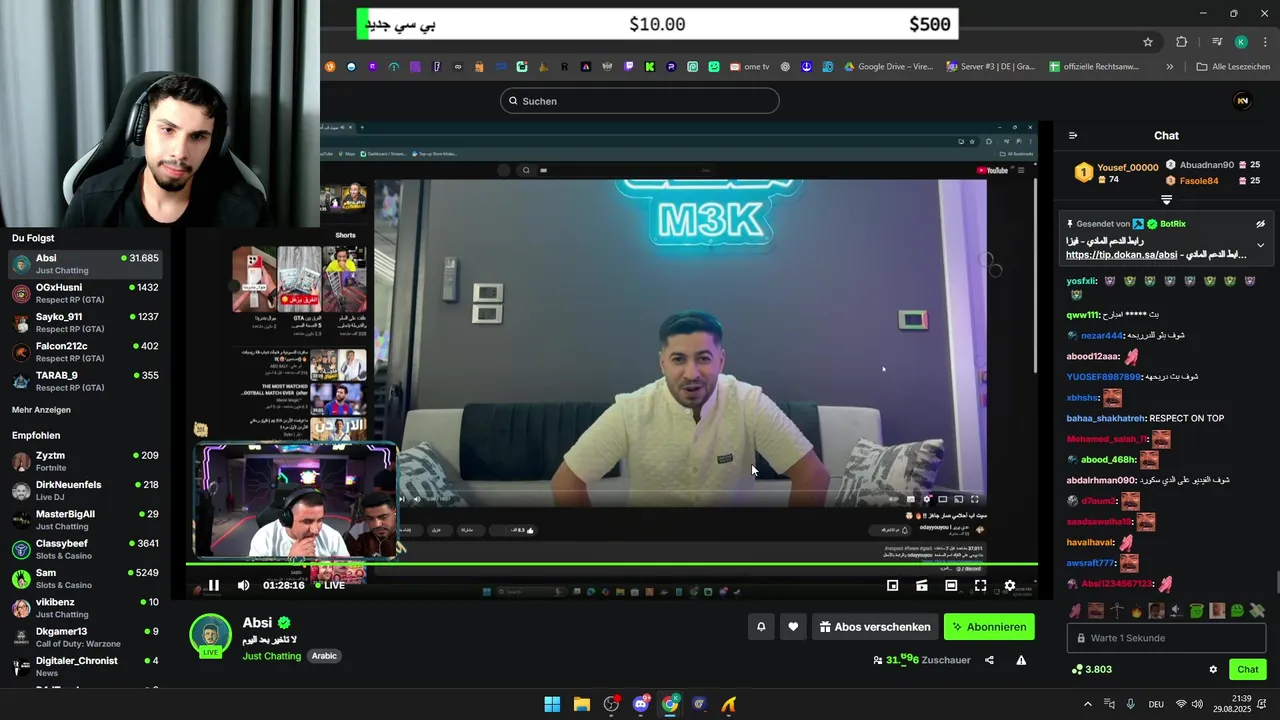The image size is (1280, 720).
Task: Click the chat message input field
Action: (x=1166, y=638)
